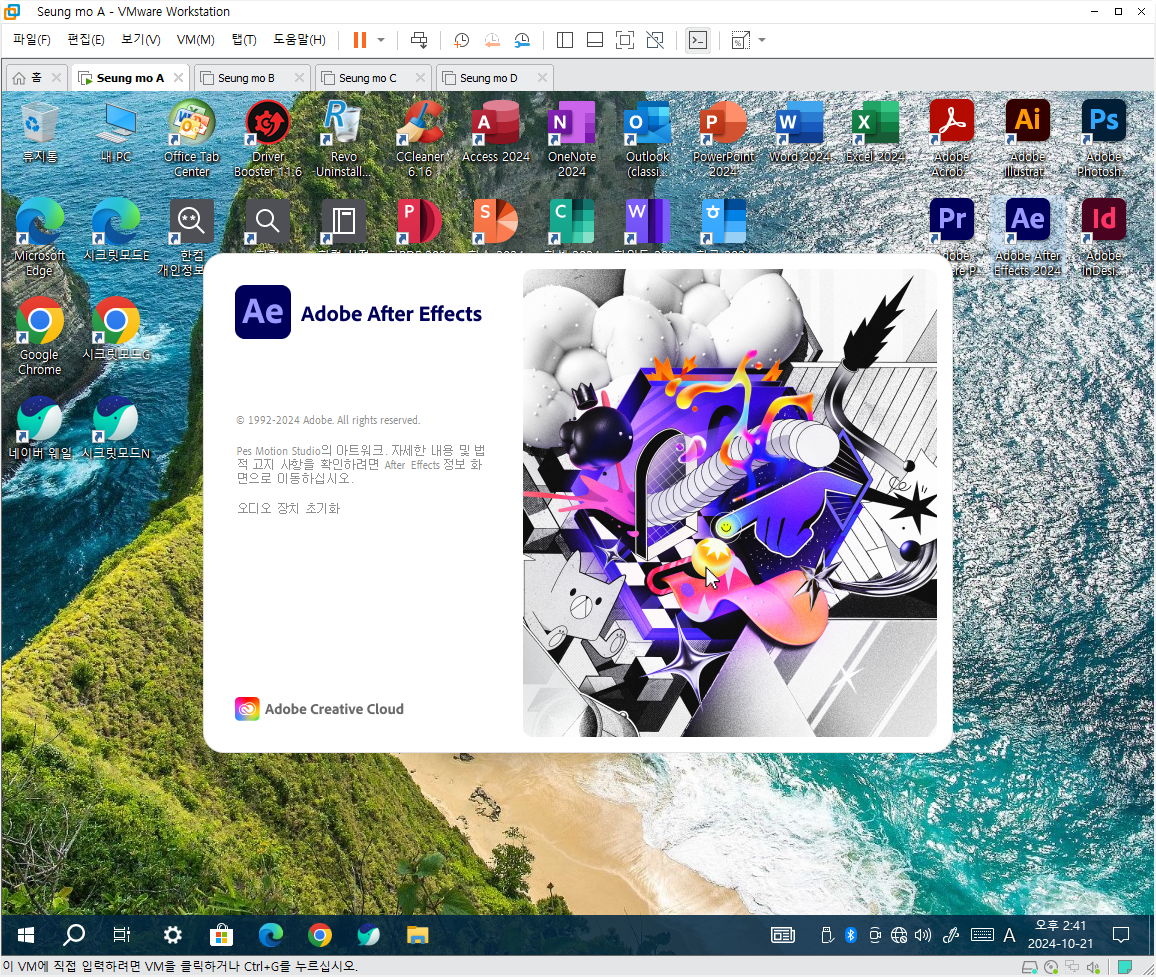Take a VM snapshot
Viewport: 1156px width, 977px height.
(x=462, y=40)
